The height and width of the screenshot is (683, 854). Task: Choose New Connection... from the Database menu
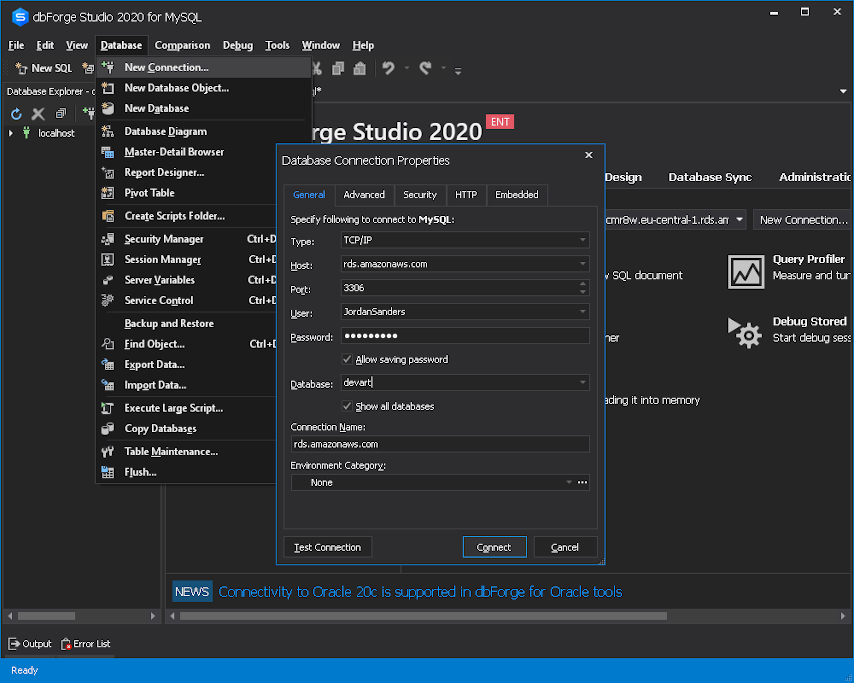[x=204, y=68]
